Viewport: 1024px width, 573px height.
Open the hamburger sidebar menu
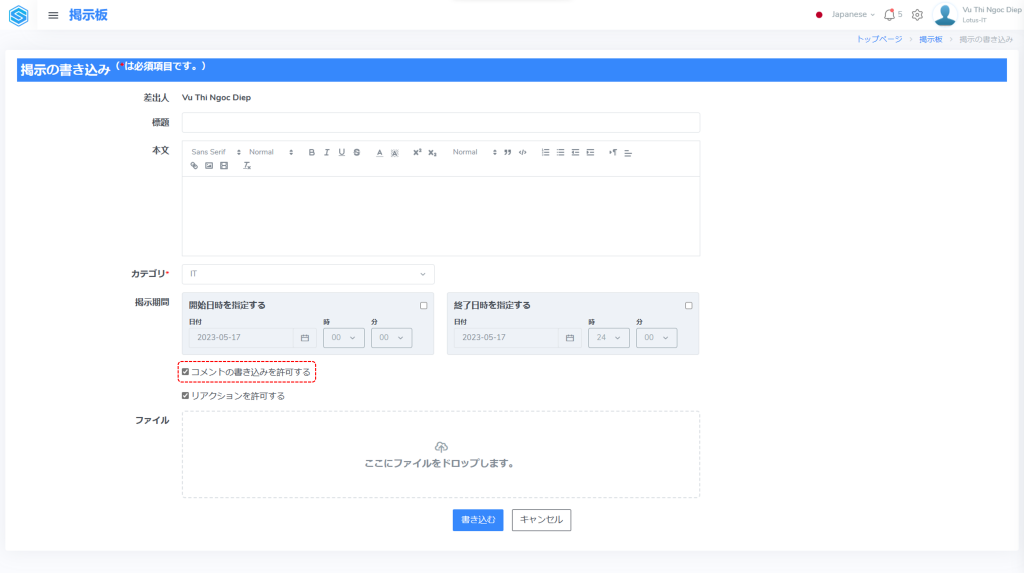pyautogui.click(x=53, y=15)
